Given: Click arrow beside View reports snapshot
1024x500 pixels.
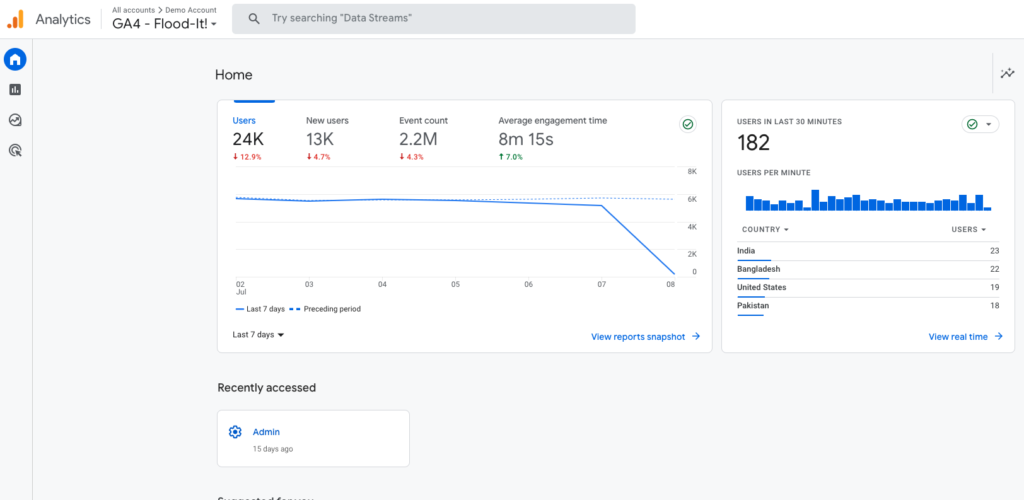Looking at the screenshot, I should point(696,337).
